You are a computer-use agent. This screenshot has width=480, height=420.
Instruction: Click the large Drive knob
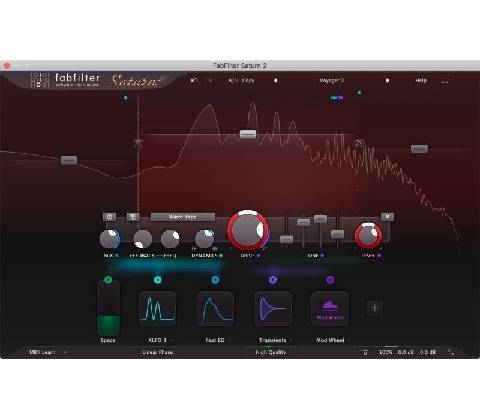click(248, 230)
